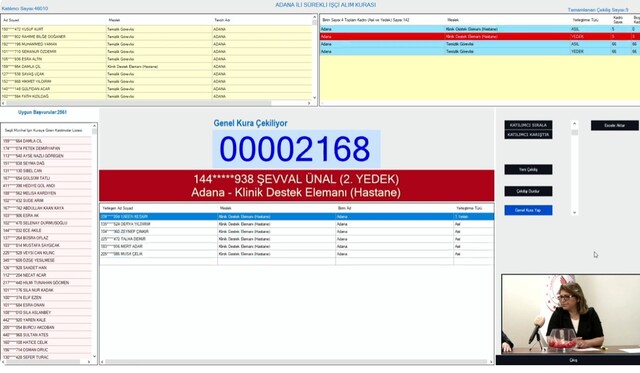Select the Temizlik Görevlisi YEDEK unit row
This screenshot has width=640, height=373.
(x=480, y=52)
